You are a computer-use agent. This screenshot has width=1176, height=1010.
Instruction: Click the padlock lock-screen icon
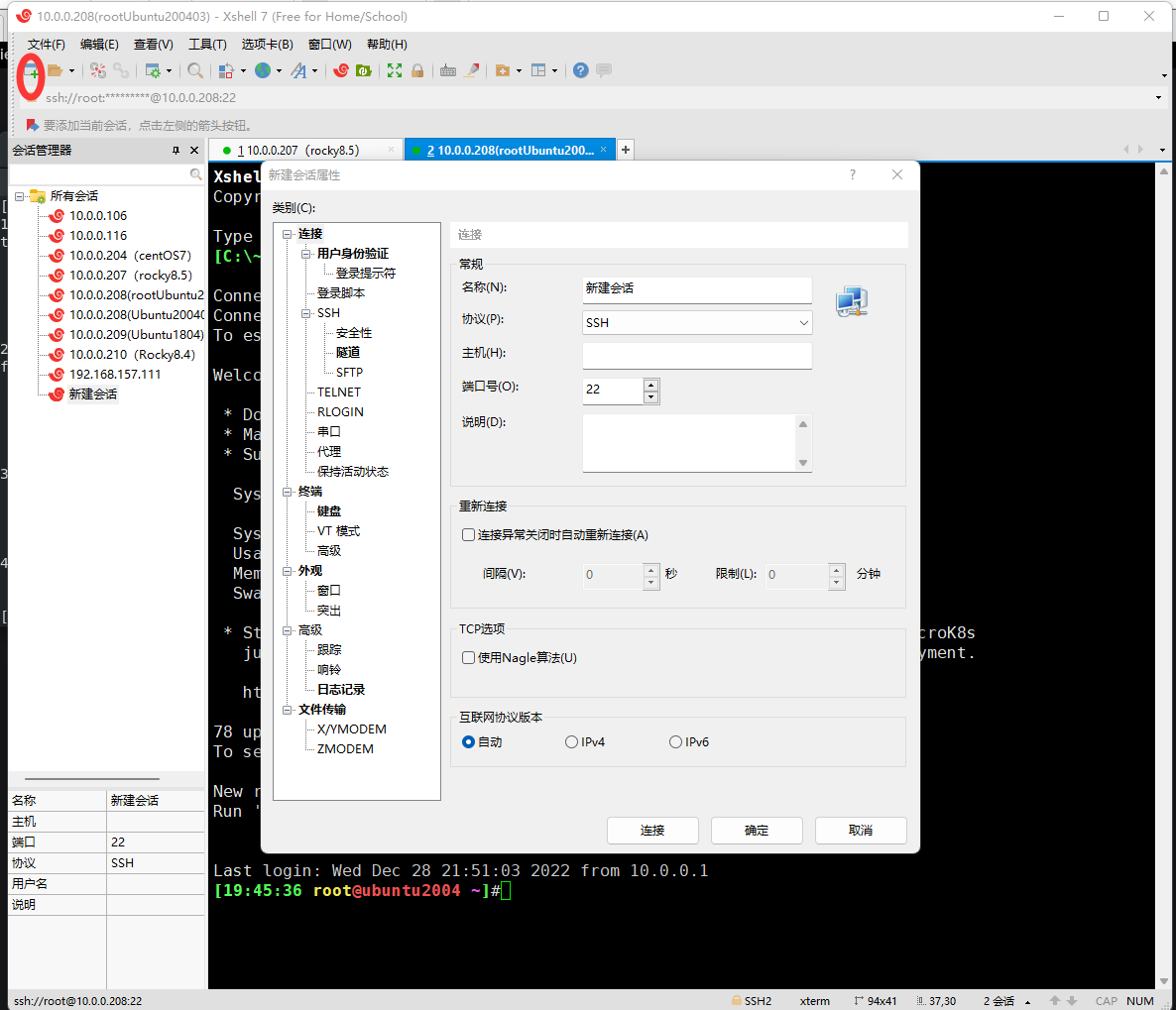tap(417, 71)
